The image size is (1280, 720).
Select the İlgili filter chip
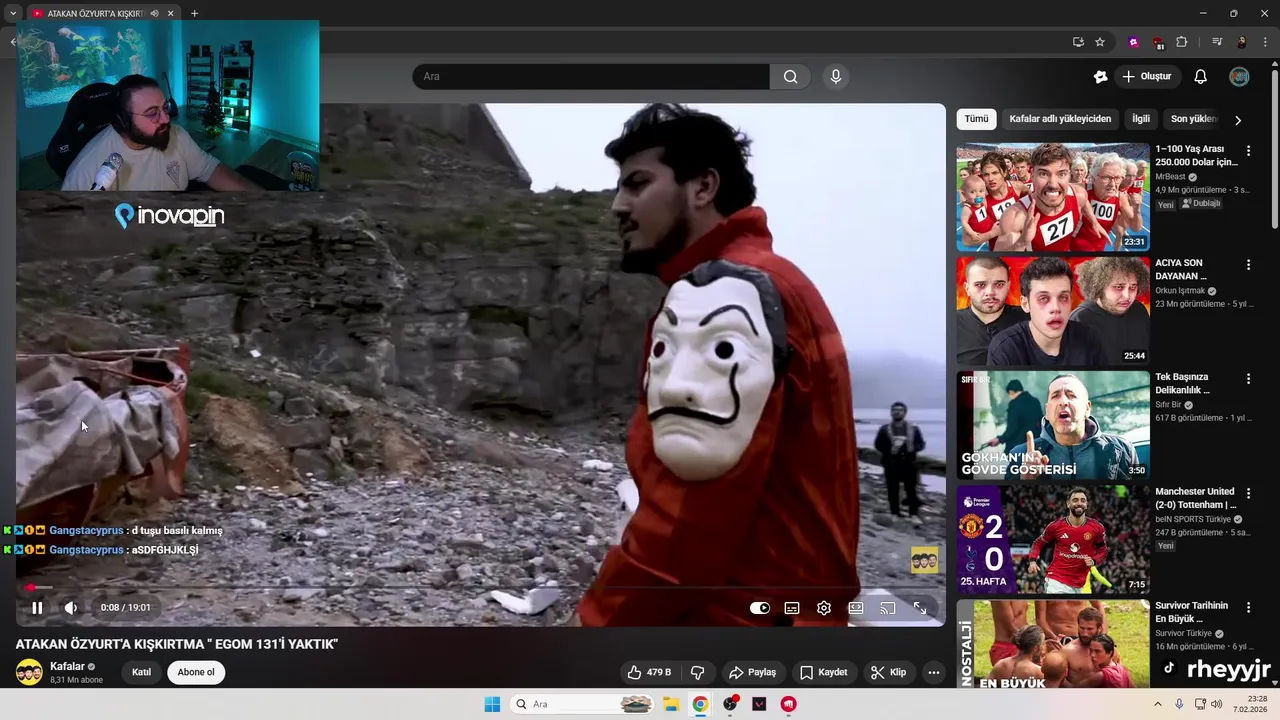pyautogui.click(x=1141, y=119)
